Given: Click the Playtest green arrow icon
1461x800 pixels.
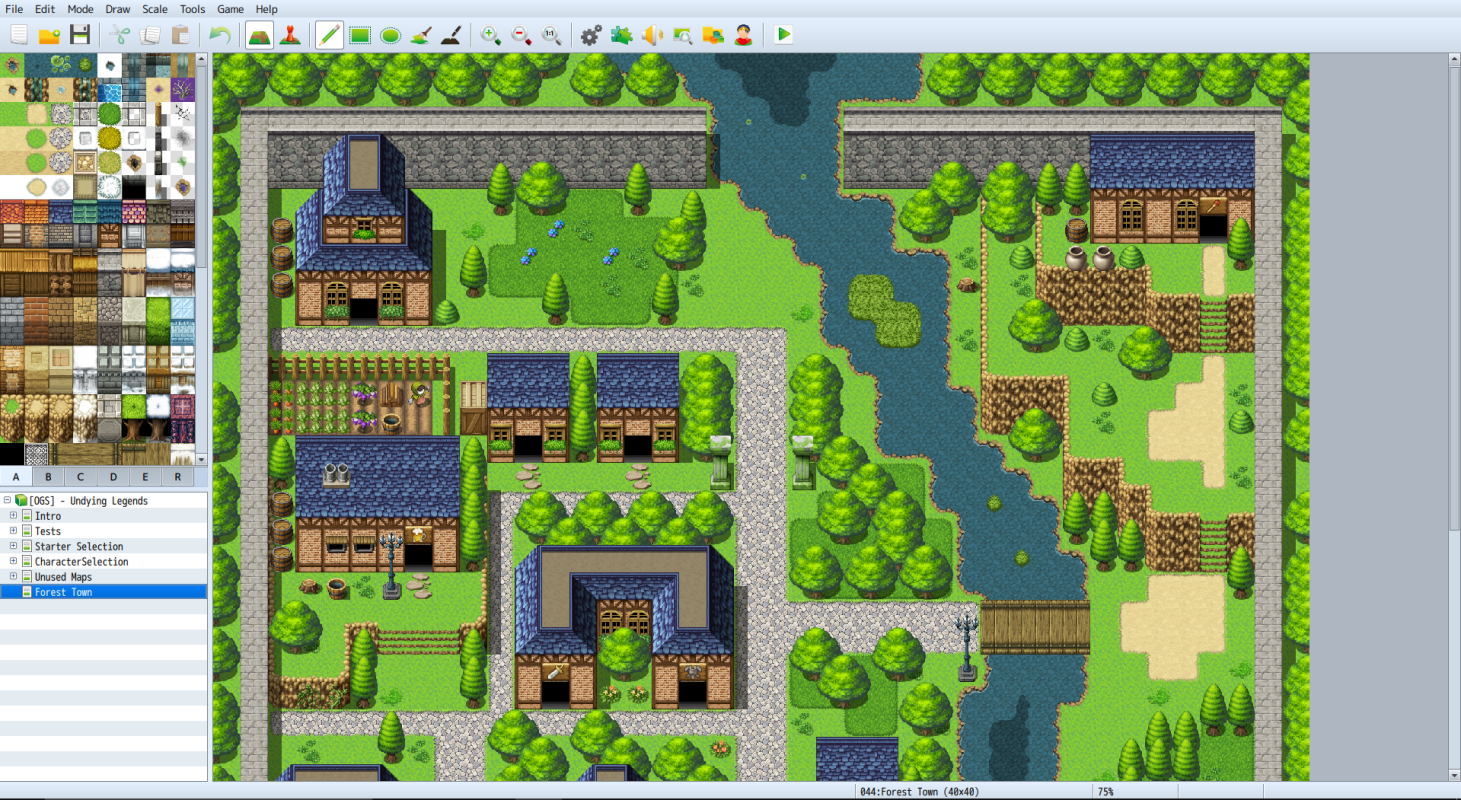Looking at the screenshot, I should [x=784, y=35].
